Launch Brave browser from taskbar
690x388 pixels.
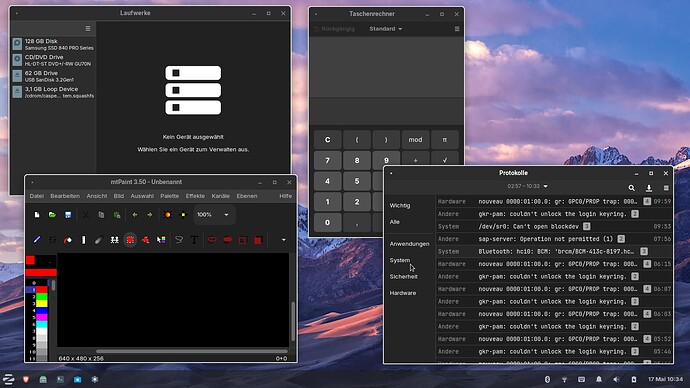pos(26,379)
